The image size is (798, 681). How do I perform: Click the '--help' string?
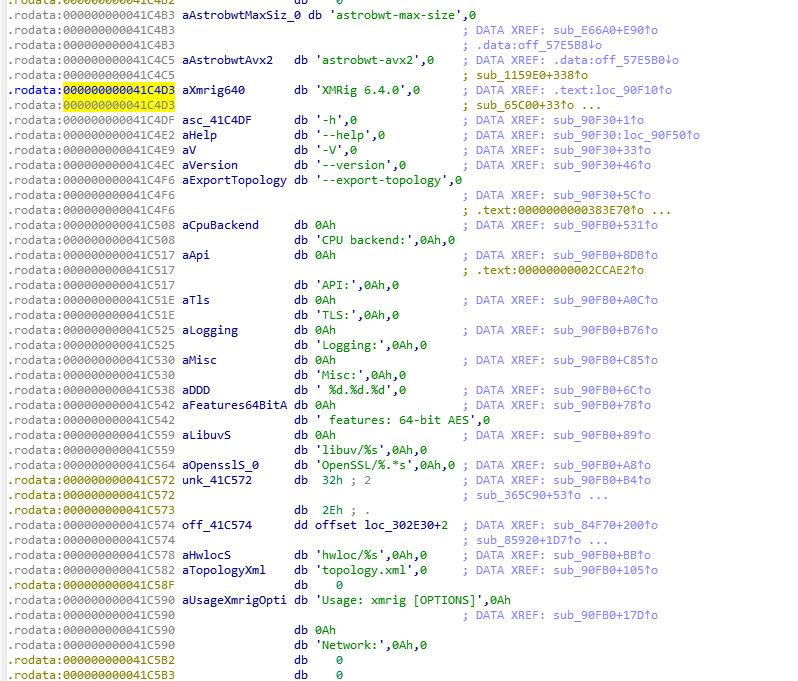click(343, 135)
